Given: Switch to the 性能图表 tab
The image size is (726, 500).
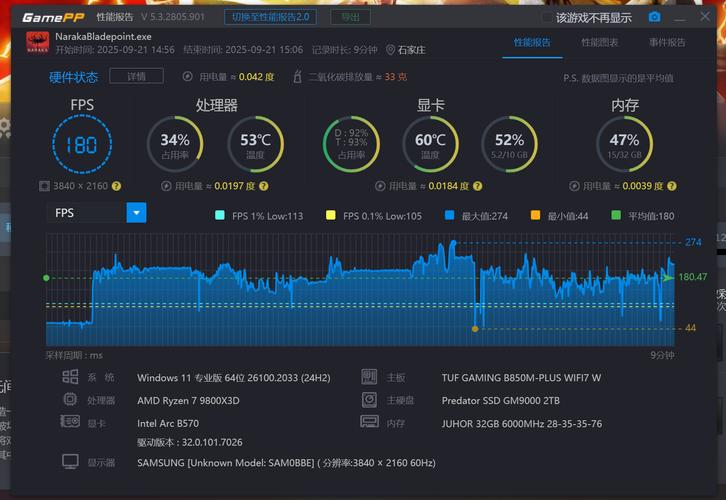Looking at the screenshot, I should (600, 43).
